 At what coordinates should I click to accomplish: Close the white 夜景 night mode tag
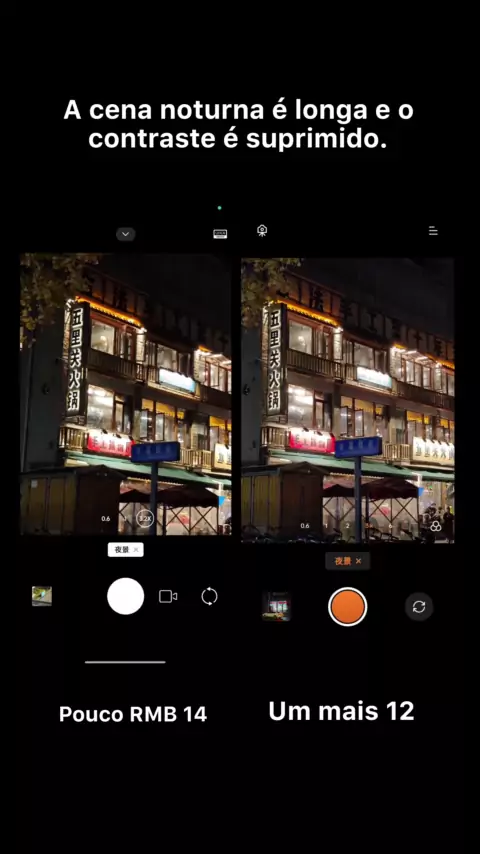pos(136,550)
